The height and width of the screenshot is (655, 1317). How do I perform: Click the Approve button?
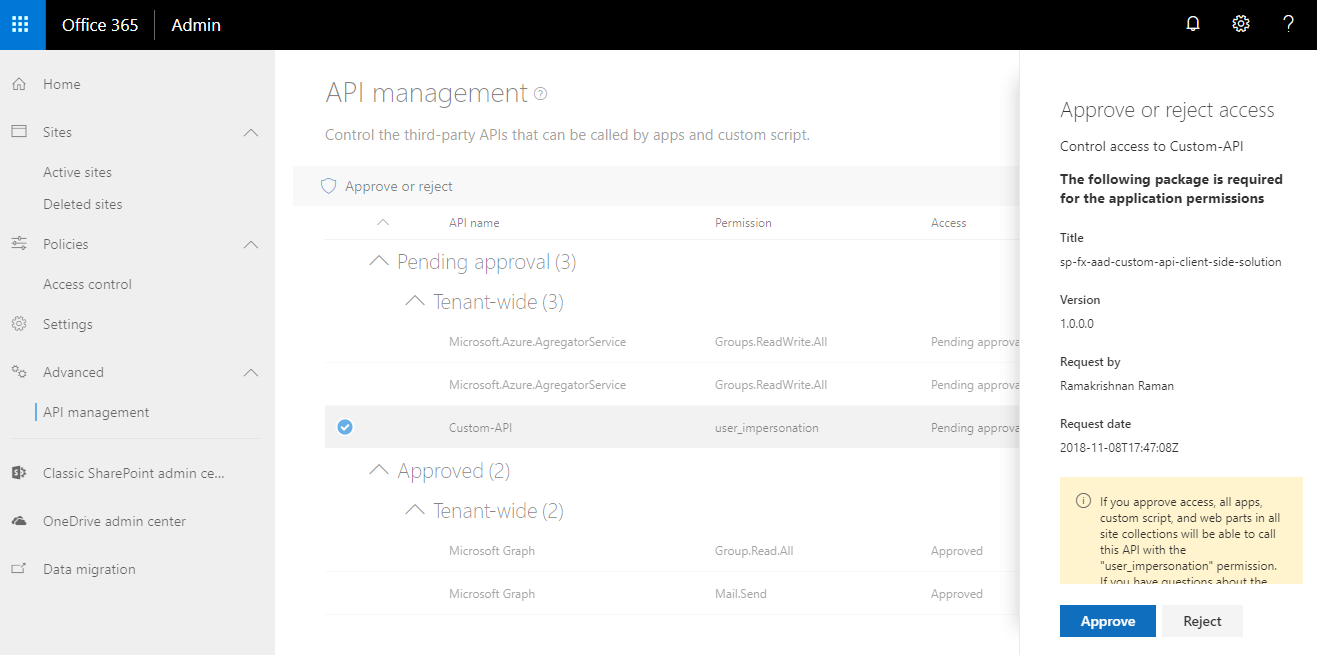coord(1108,621)
